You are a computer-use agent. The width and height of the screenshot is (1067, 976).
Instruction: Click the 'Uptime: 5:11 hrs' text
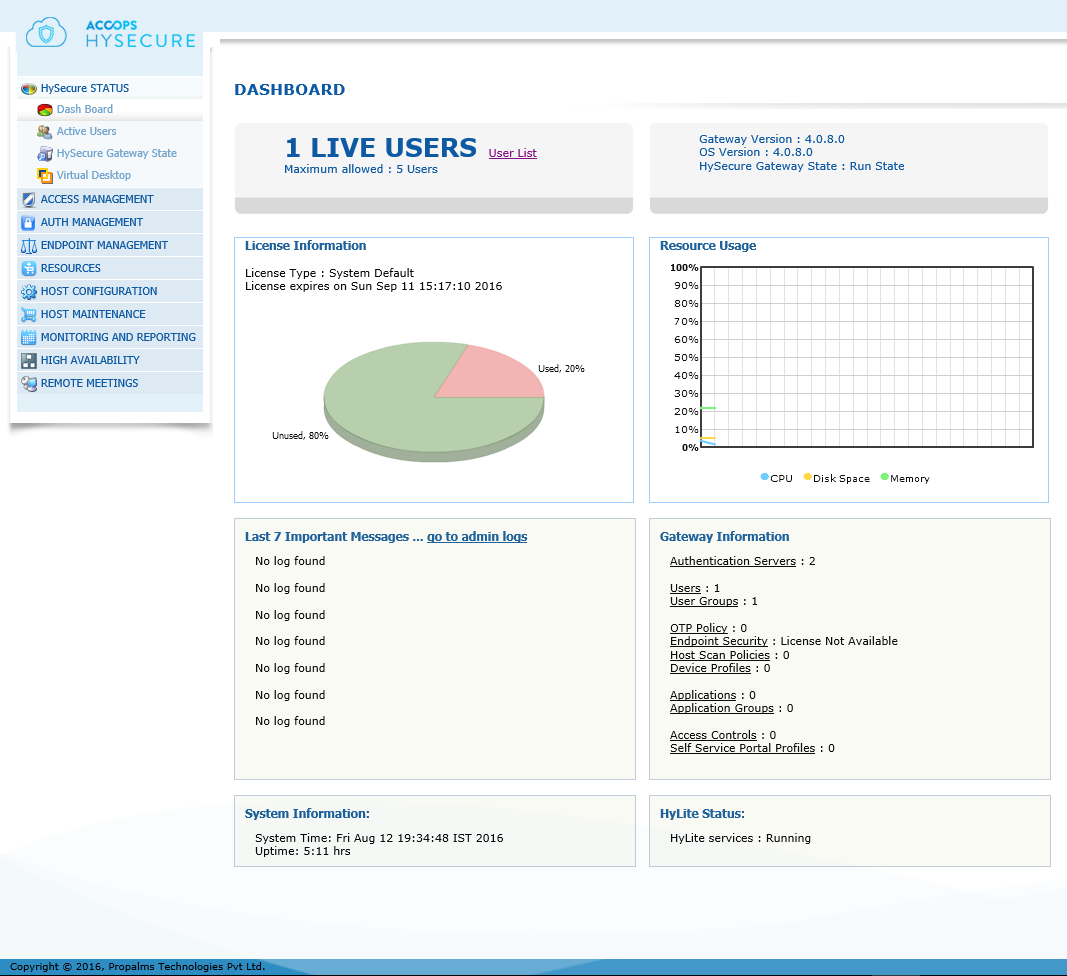point(303,851)
